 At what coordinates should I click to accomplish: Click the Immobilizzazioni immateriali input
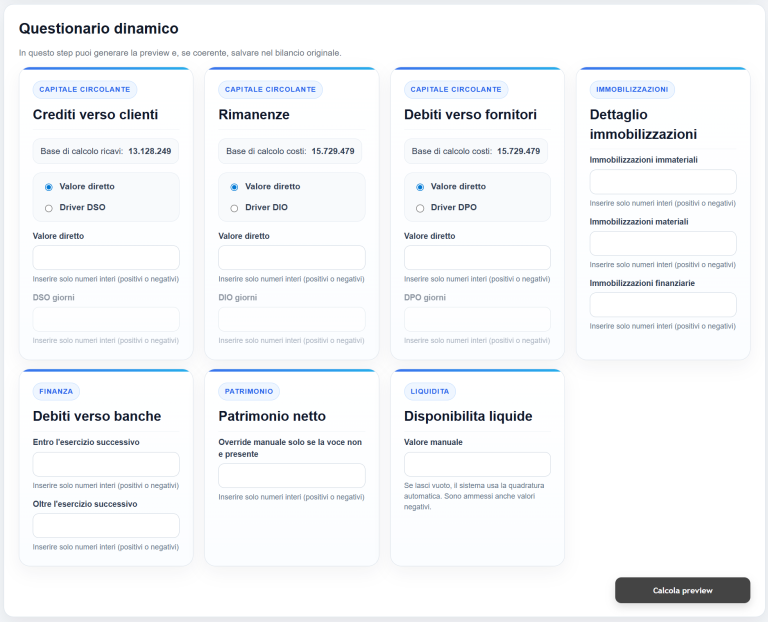coord(663,182)
